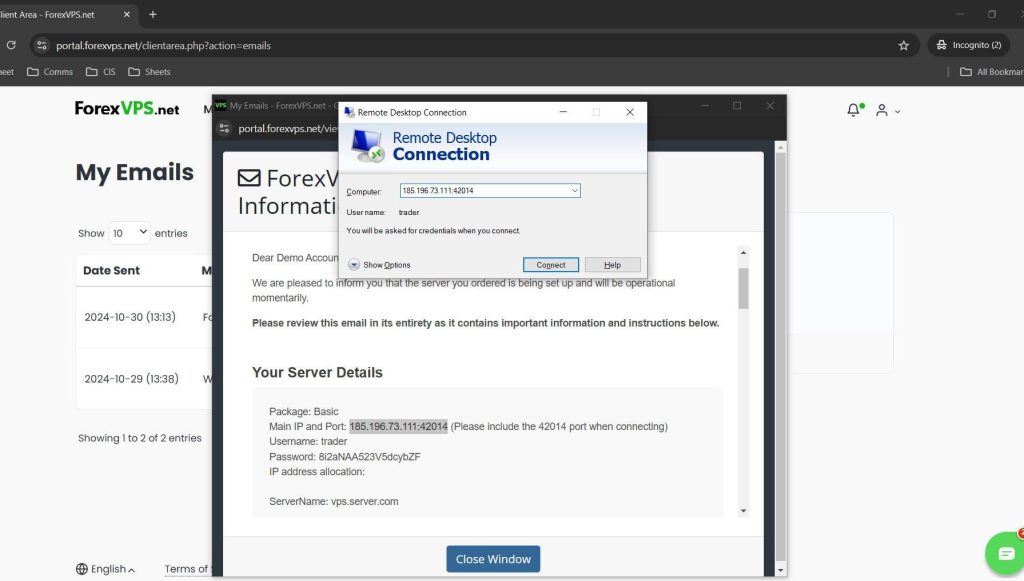Click the ServerName: vps.server.com line
The height and width of the screenshot is (581, 1024).
334,501
